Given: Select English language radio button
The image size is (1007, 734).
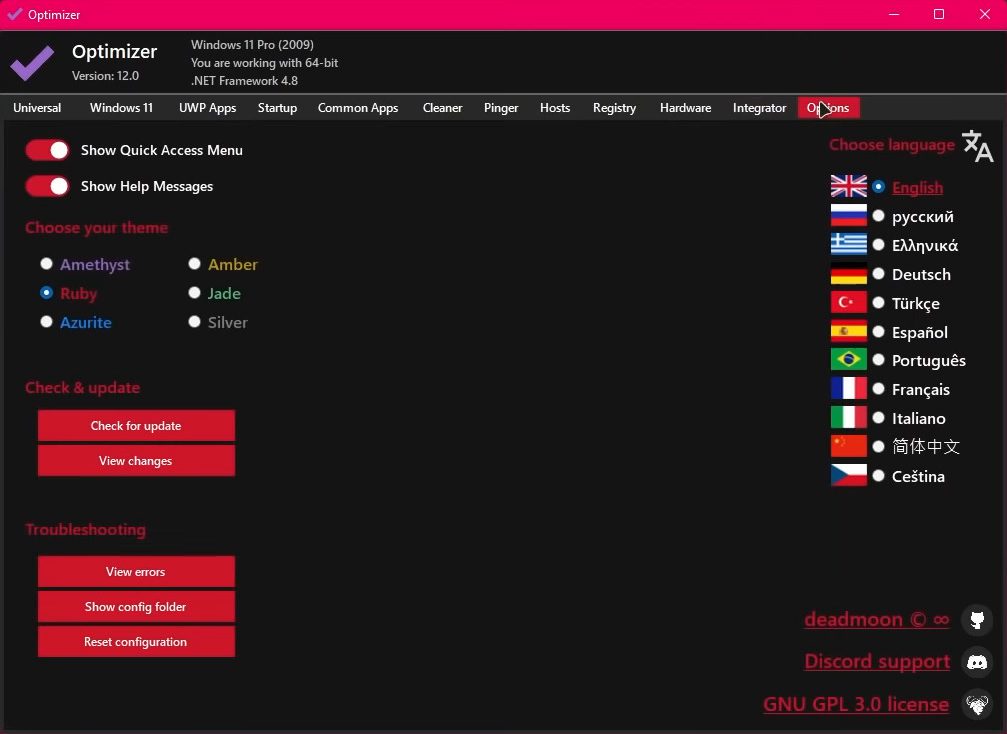Looking at the screenshot, I should coord(879,187).
